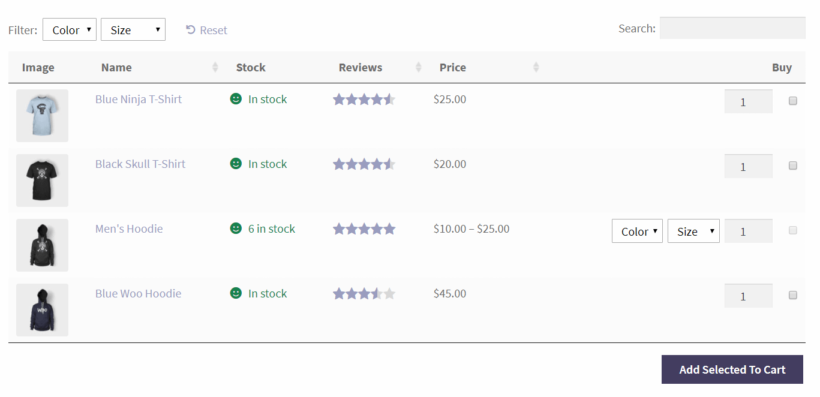Open Men's Hoodie Color variation dropdown
820x397 pixels.
click(637, 231)
